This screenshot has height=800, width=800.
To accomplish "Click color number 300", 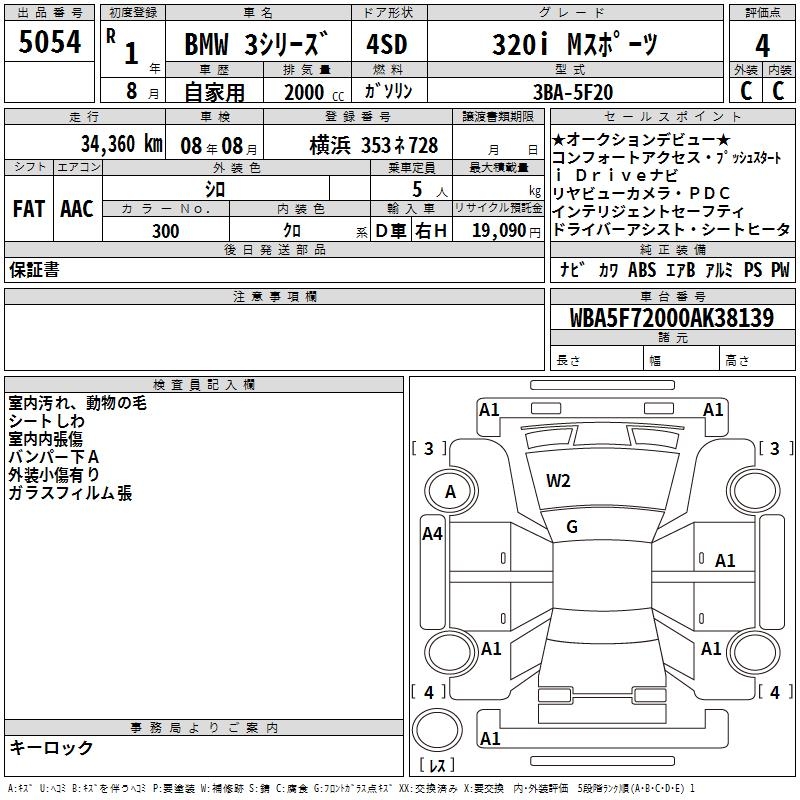I will click(165, 231).
